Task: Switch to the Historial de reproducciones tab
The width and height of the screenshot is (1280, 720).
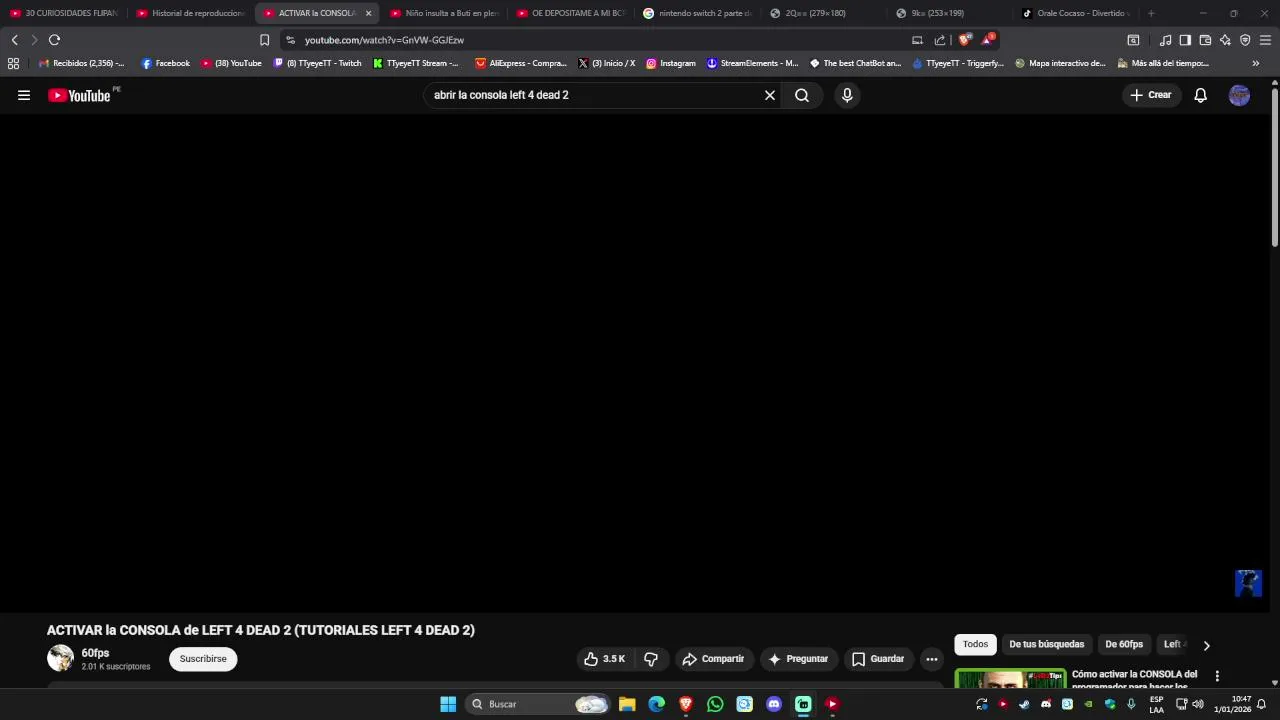Action: click(191, 13)
